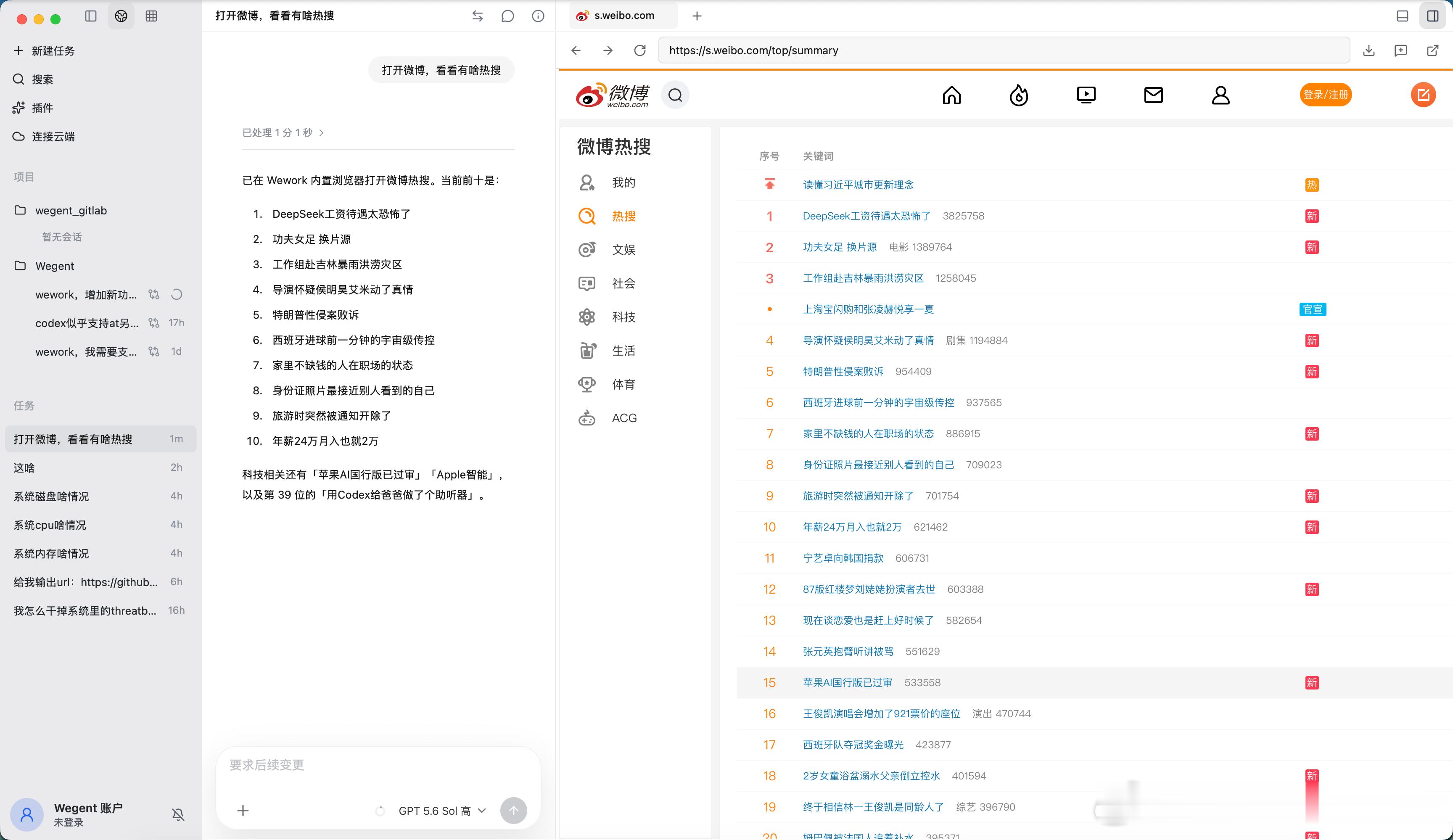Open 搜索 in the left sidebar
The image size is (1453, 840).
tap(34, 79)
